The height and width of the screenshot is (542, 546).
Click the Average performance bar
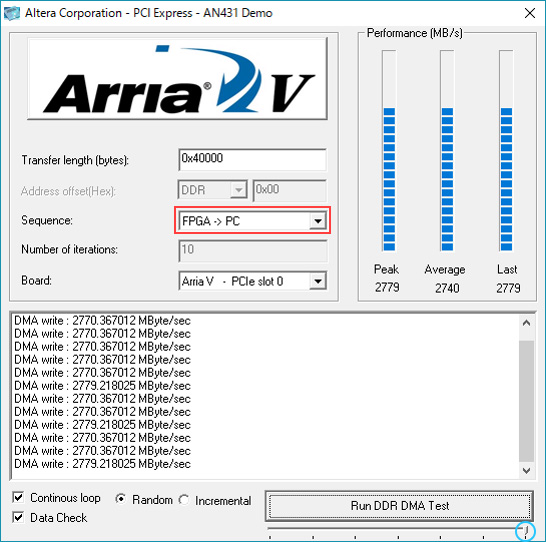(x=447, y=150)
